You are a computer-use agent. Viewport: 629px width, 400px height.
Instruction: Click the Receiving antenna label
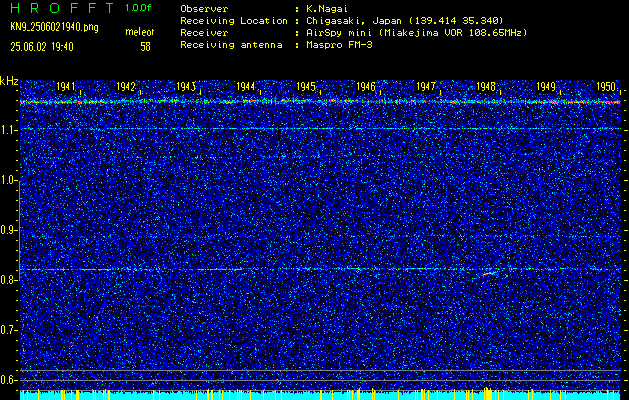click(x=231, y=45)
